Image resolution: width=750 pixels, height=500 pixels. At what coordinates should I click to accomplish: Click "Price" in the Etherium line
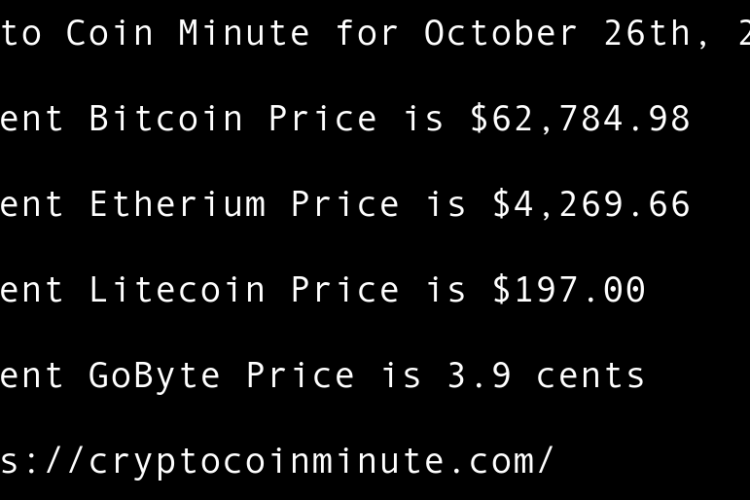[x=345, y=205]
